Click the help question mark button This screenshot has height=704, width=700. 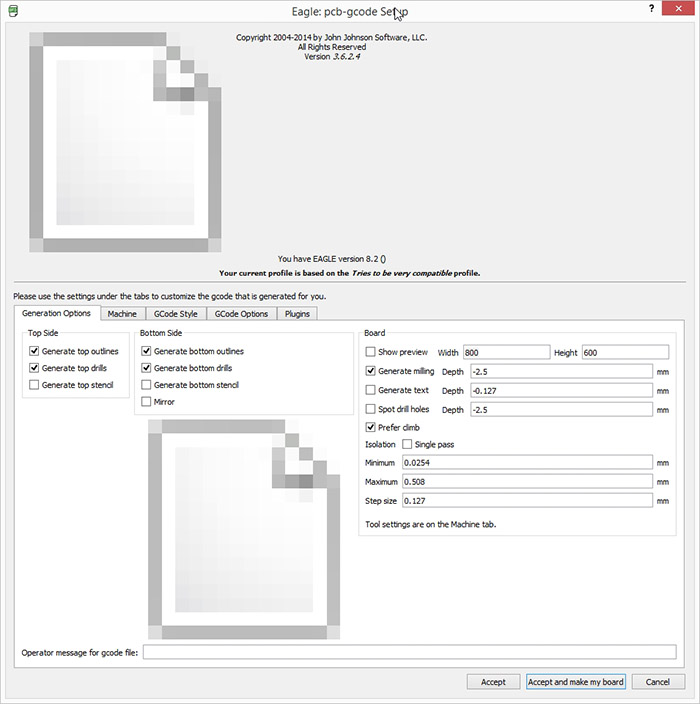click(651, 9)
